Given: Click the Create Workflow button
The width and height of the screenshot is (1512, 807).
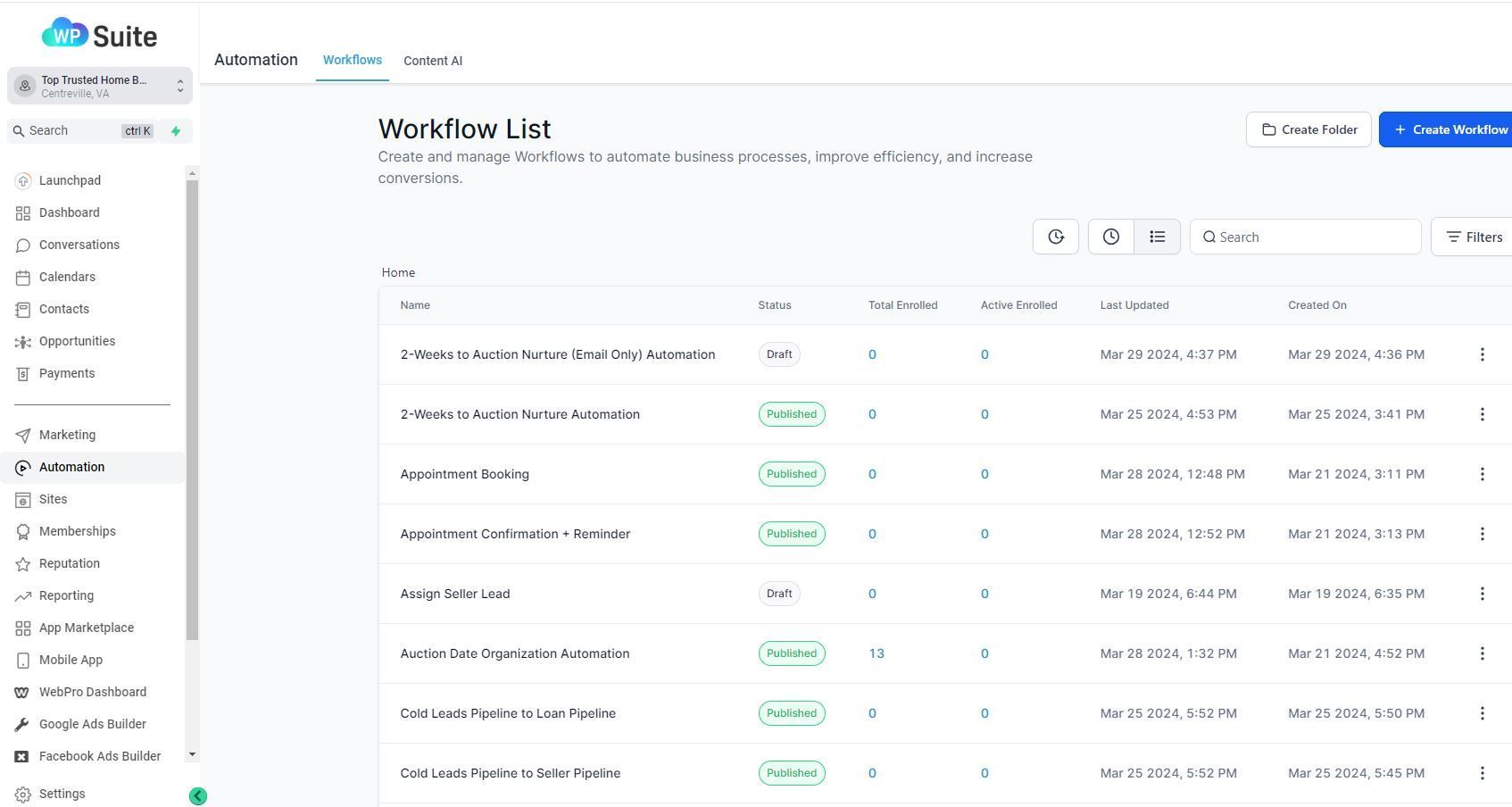Looking at the screenshot, I should click(1446, 129).
